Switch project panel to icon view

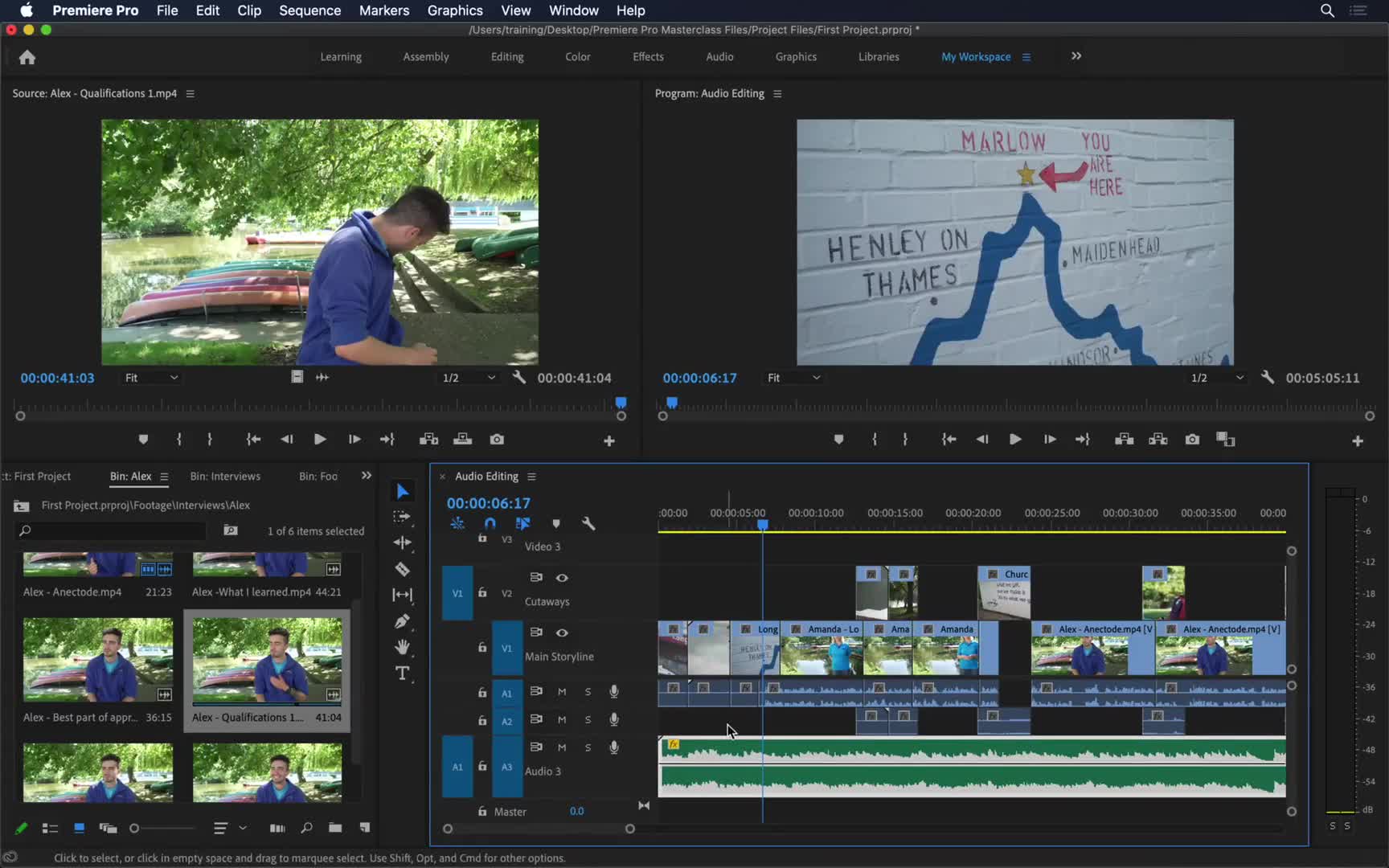tap(79, 828)
